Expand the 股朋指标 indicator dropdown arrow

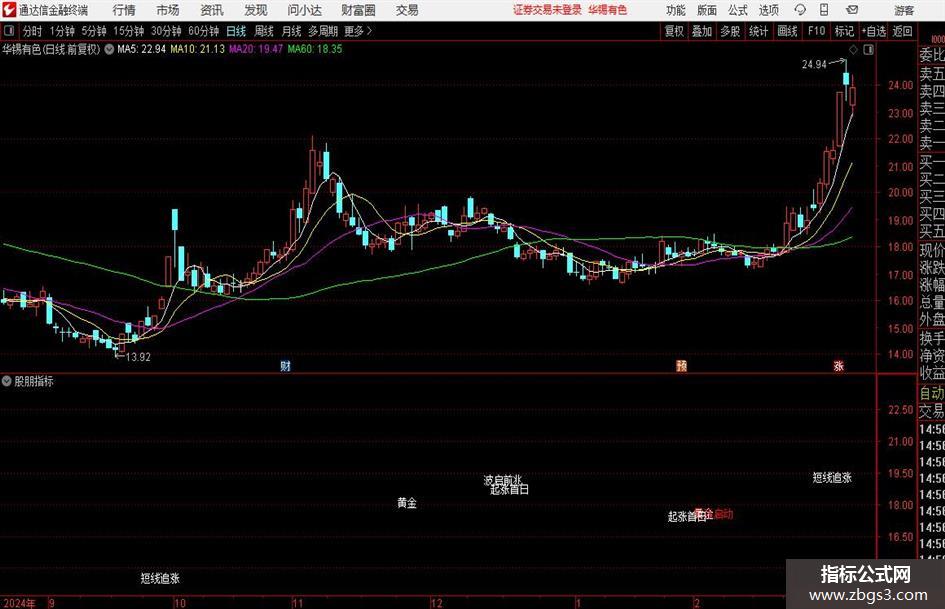click(7, 381)
